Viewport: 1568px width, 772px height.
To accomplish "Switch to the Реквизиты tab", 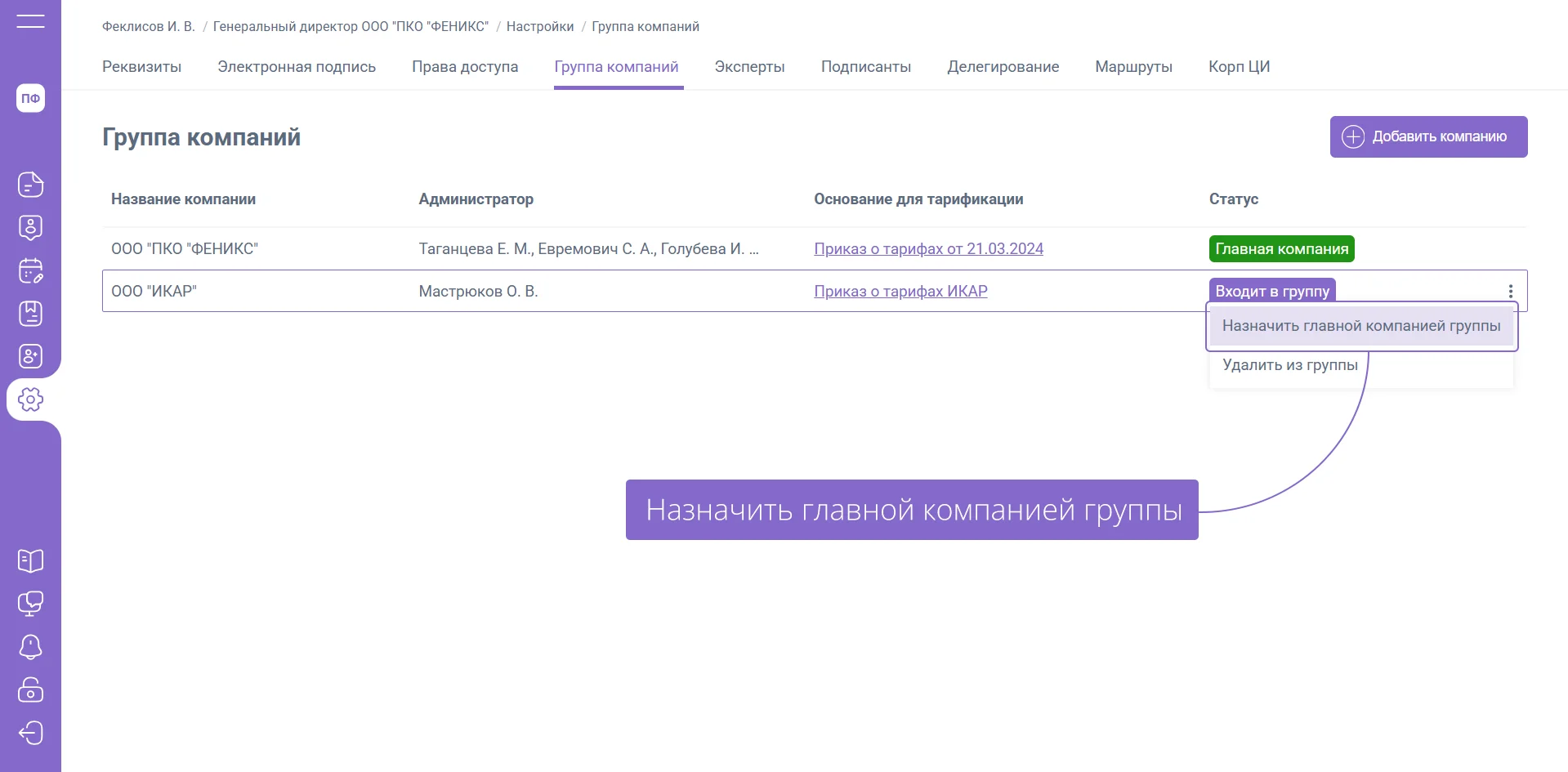I will (x=141, y=67).
